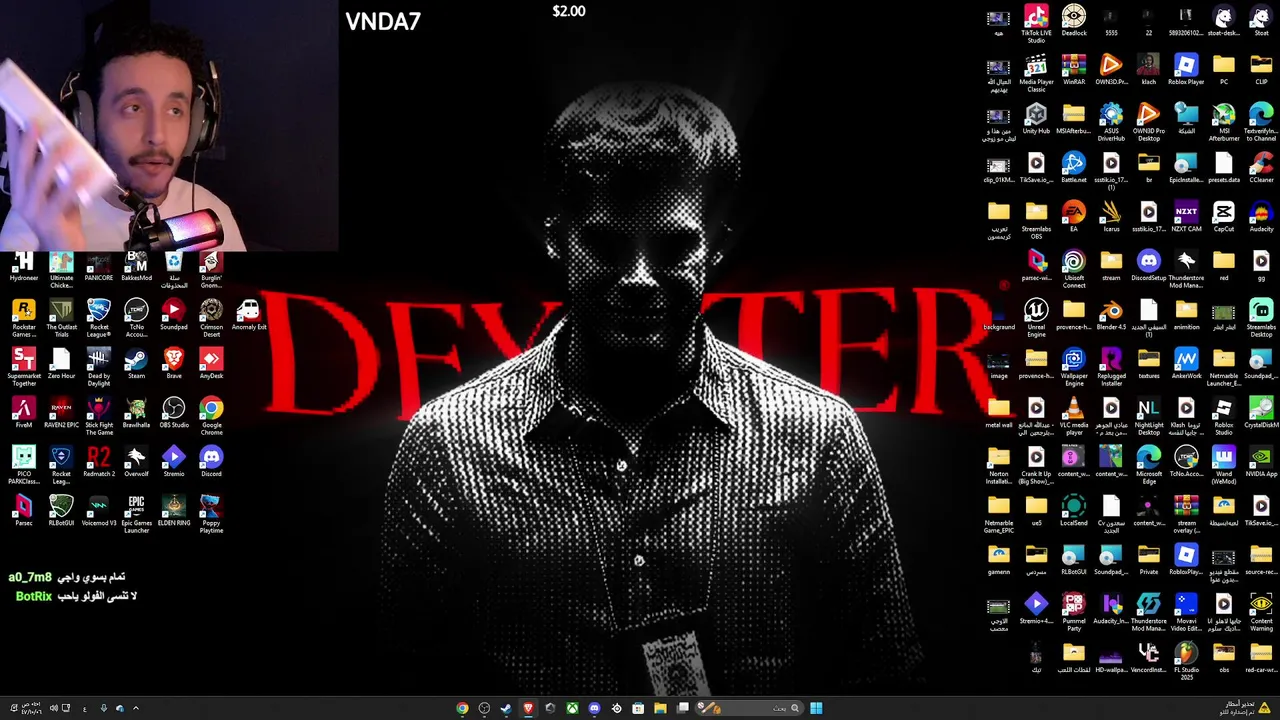This screenshot has width=1280, height=720.
Task: Open the Icarus game shortcut
Action: [x=1111, y=216]
